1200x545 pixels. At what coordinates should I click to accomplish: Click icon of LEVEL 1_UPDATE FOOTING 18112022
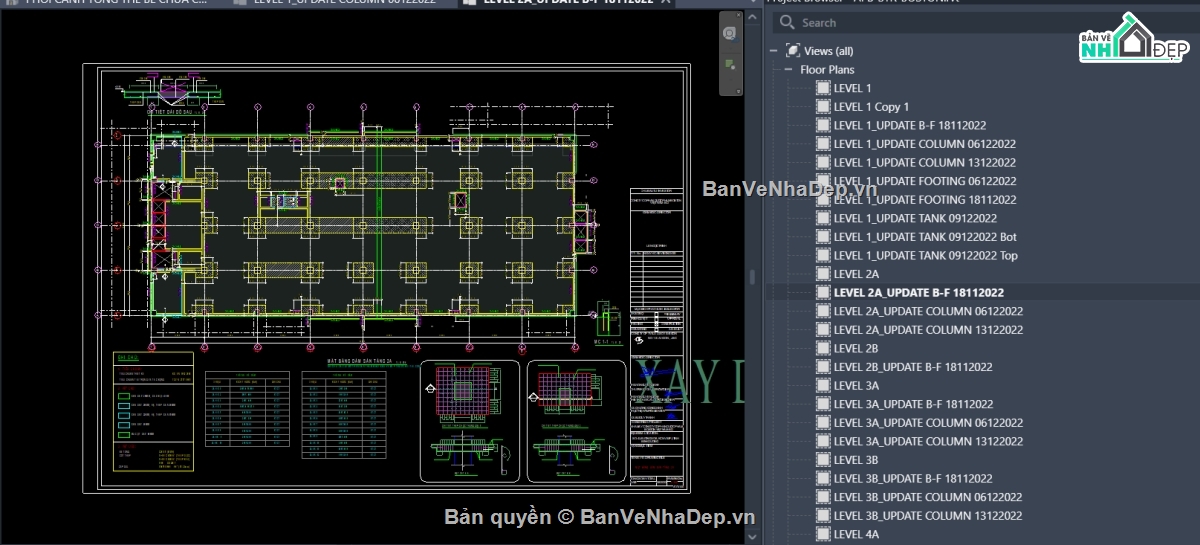click(823, 200)
